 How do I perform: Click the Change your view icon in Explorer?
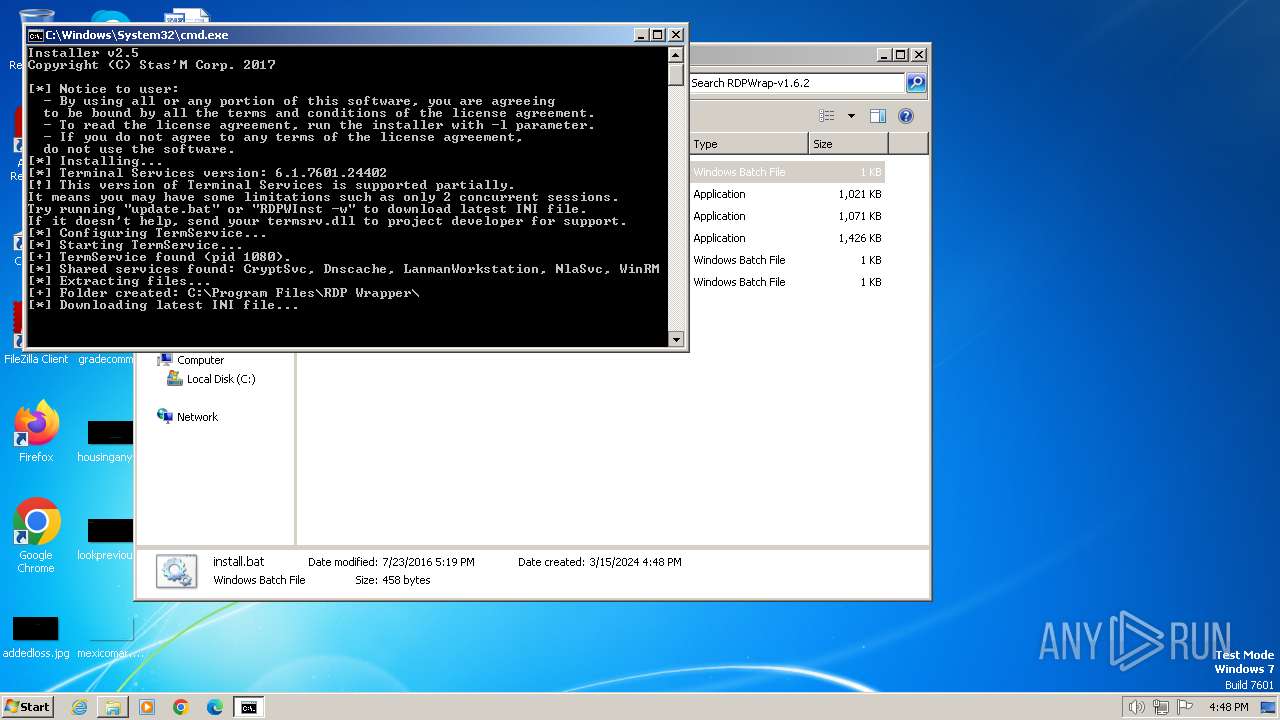click(827, 116)
